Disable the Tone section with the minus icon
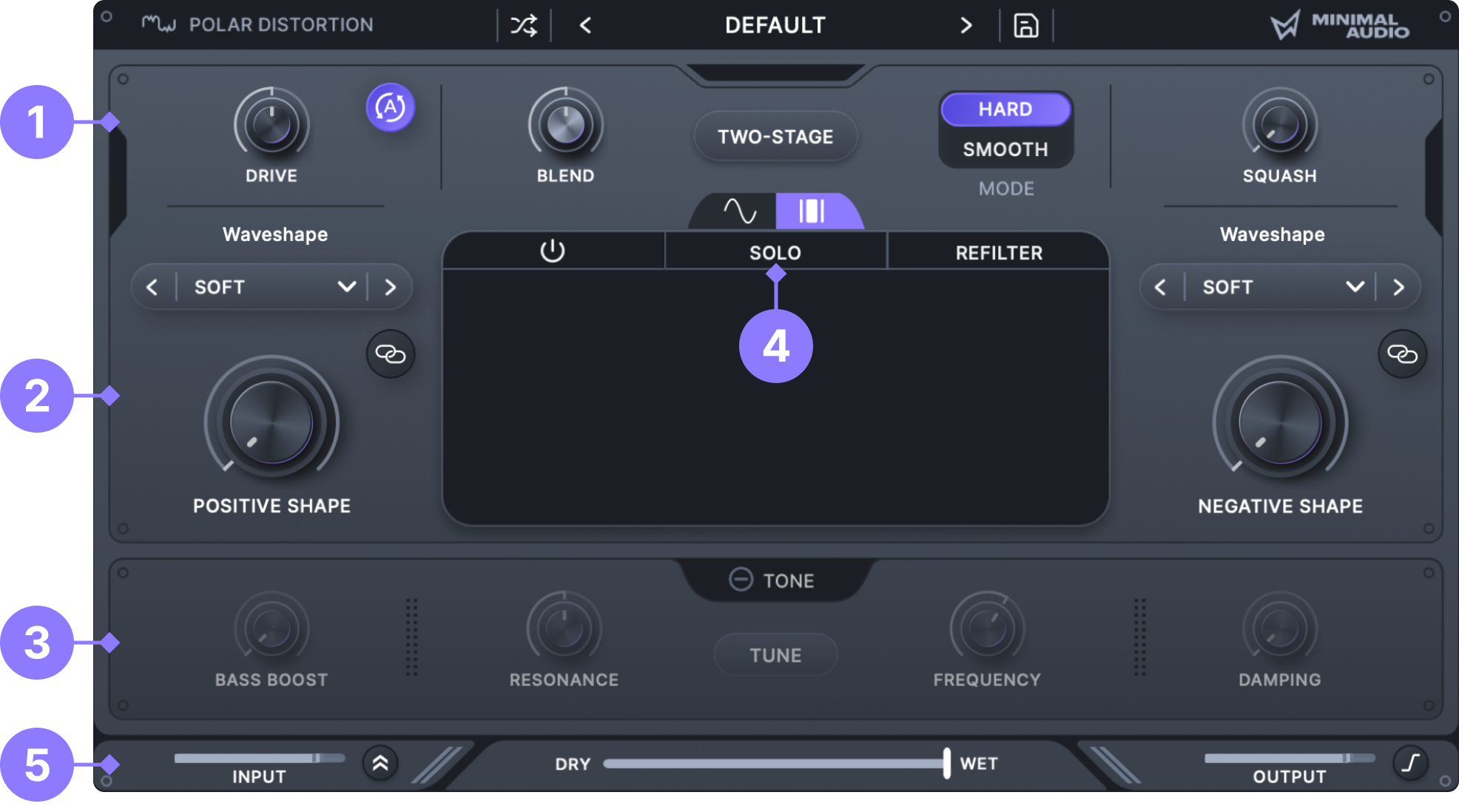 point(741,579)
